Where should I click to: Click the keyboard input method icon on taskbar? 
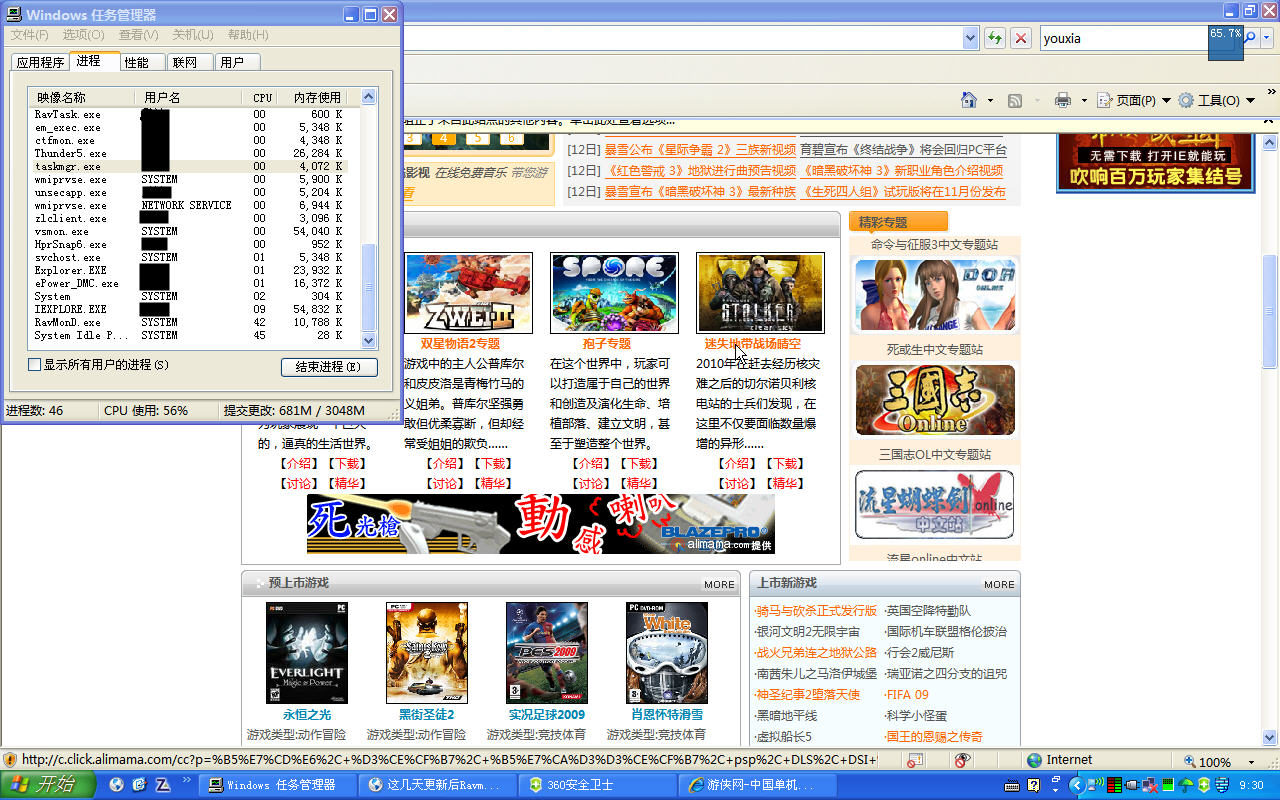pos(1011,785)
